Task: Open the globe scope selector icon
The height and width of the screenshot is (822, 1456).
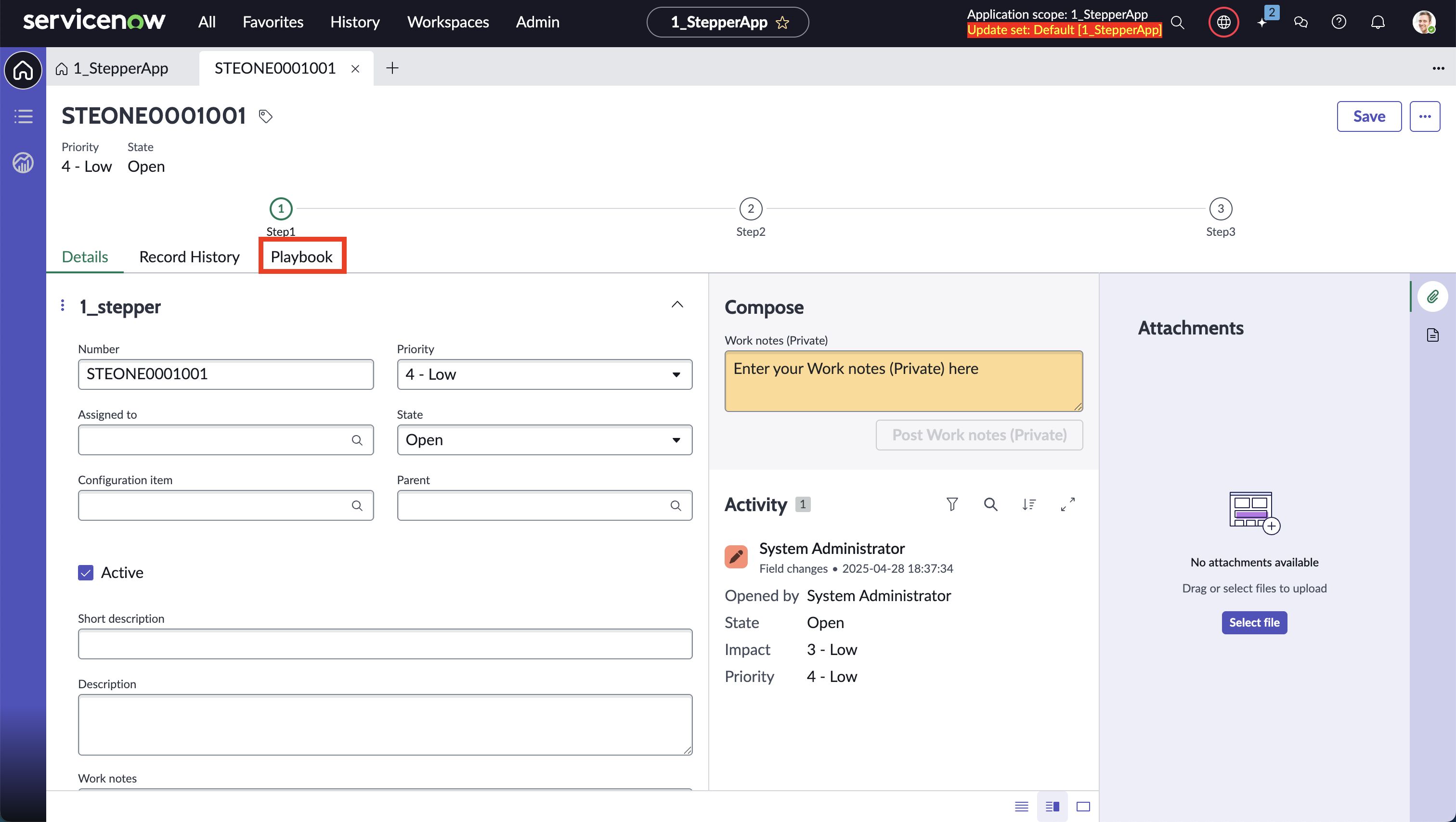Action: pyautogui.click(x=1224, y=23)
